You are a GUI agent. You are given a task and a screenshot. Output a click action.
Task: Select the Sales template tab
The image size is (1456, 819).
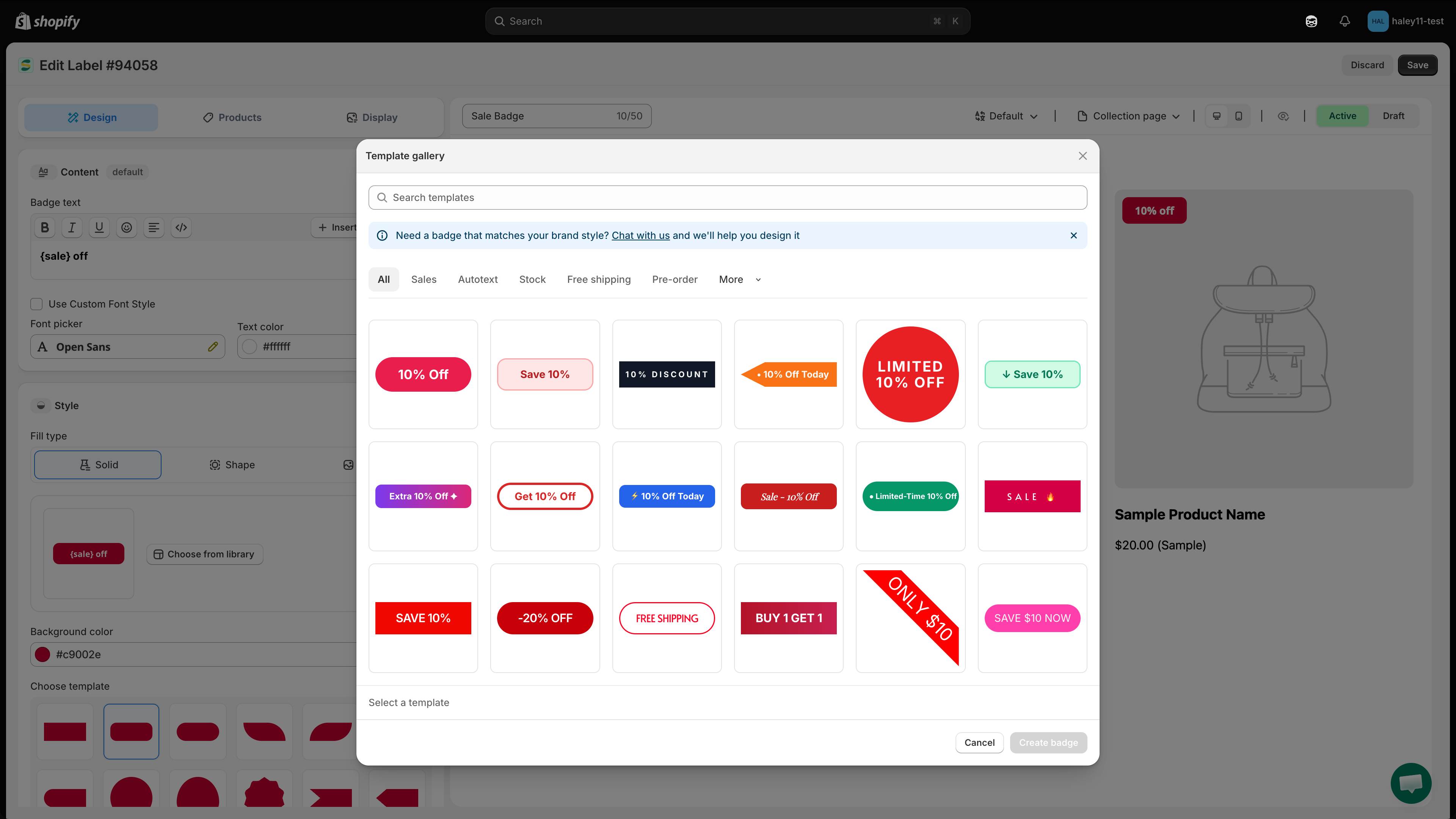(424, 279)
